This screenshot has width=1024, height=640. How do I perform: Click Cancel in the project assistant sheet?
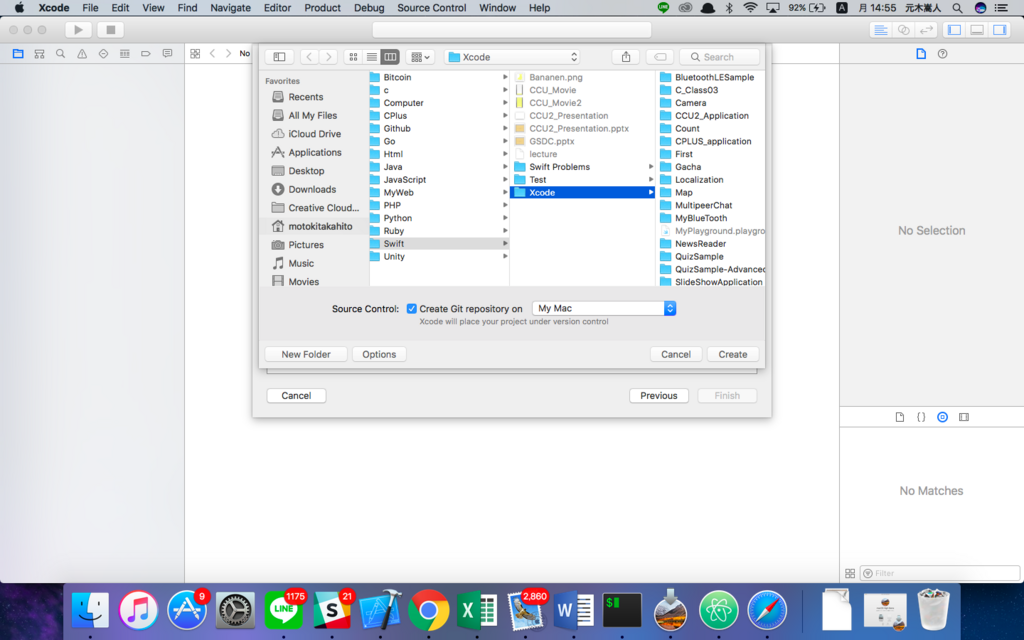coord(296,396)
